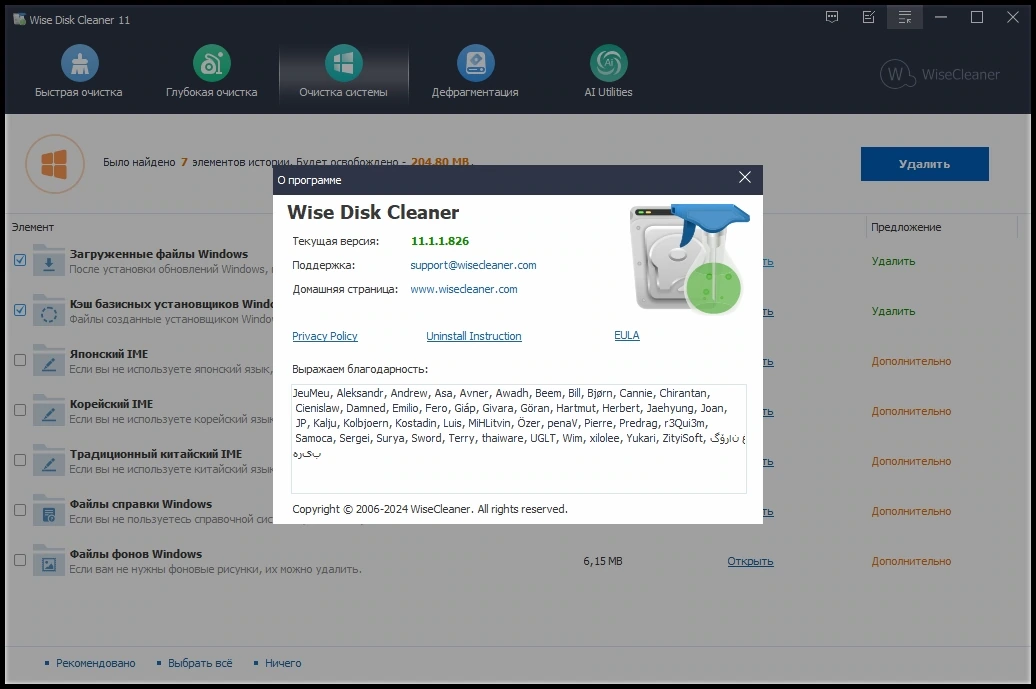1036x689 pixels.
Task: Uncheck Загруженные файлы Windows checkbox
Action: (20, 260)
